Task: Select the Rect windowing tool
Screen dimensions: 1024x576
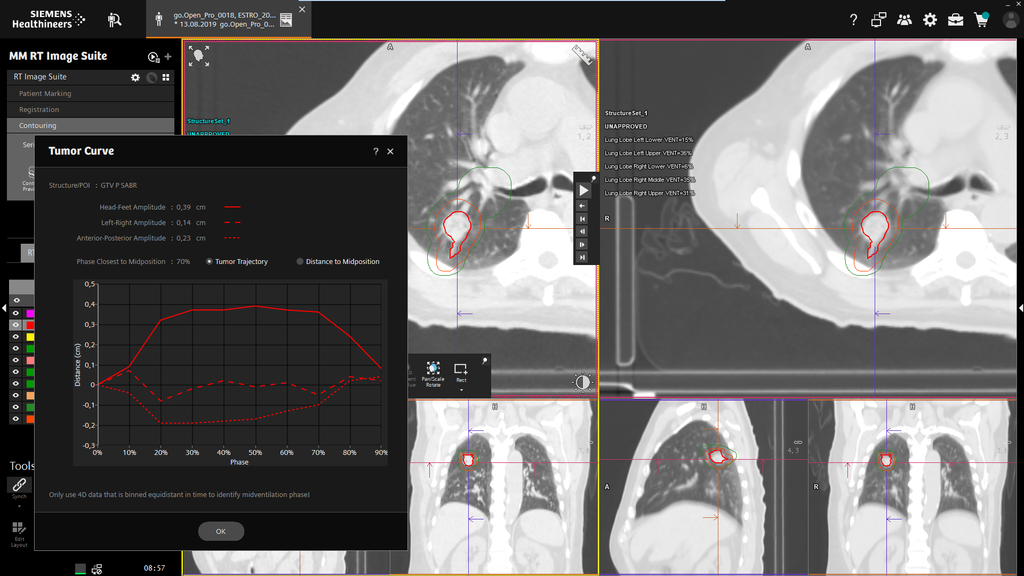Action: click(x=460, y=368)
